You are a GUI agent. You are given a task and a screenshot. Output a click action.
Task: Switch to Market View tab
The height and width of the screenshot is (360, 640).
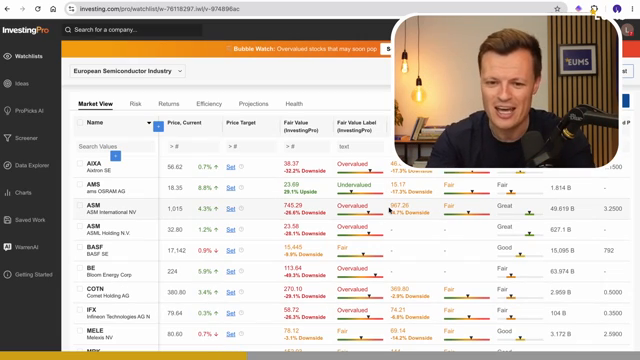[x=96, y=104]
